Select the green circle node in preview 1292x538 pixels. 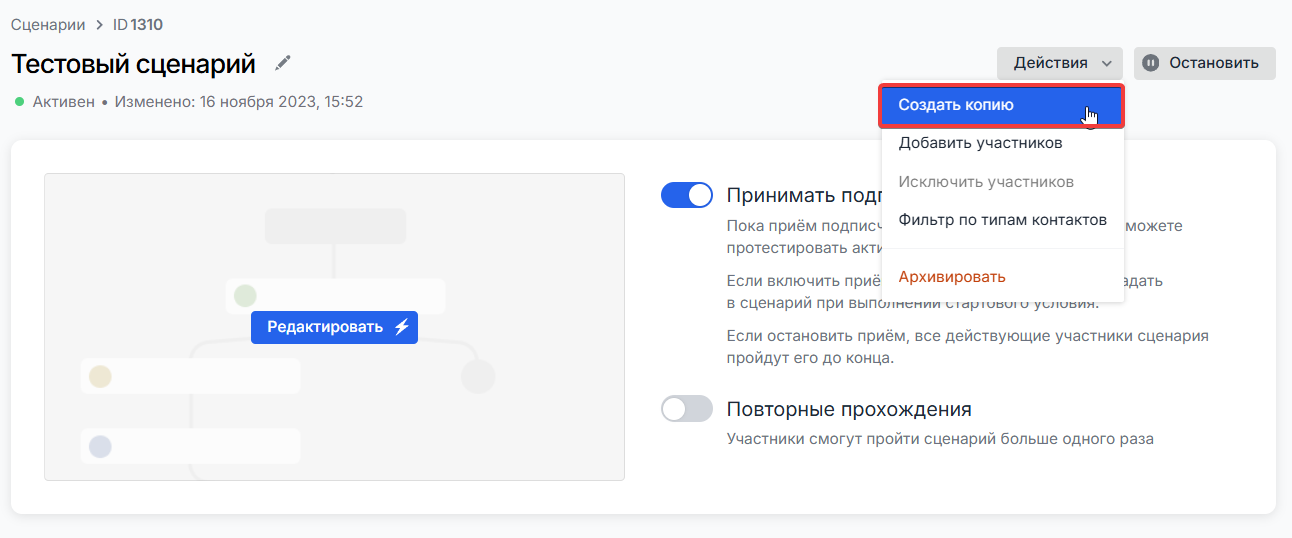tap(245, 296)
